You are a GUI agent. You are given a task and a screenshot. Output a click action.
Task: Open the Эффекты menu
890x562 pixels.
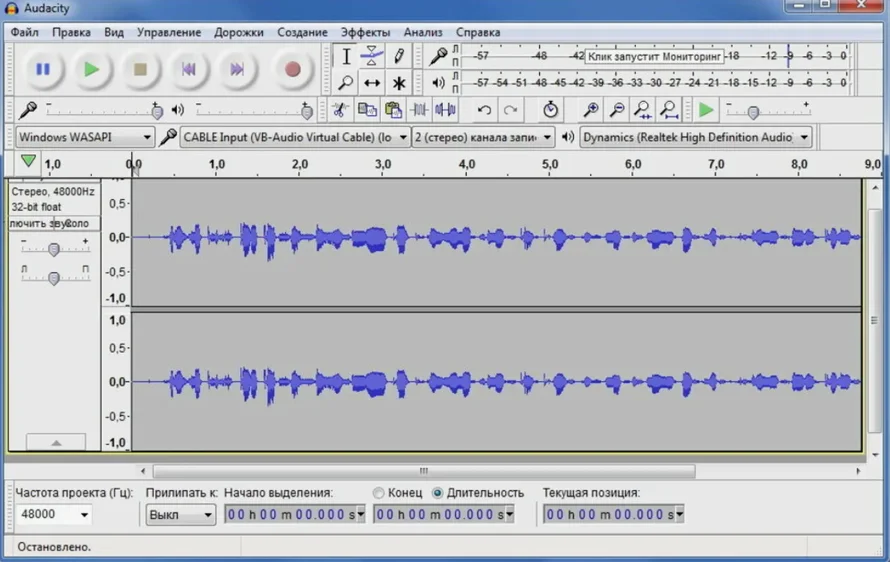(x=365, y=32)
